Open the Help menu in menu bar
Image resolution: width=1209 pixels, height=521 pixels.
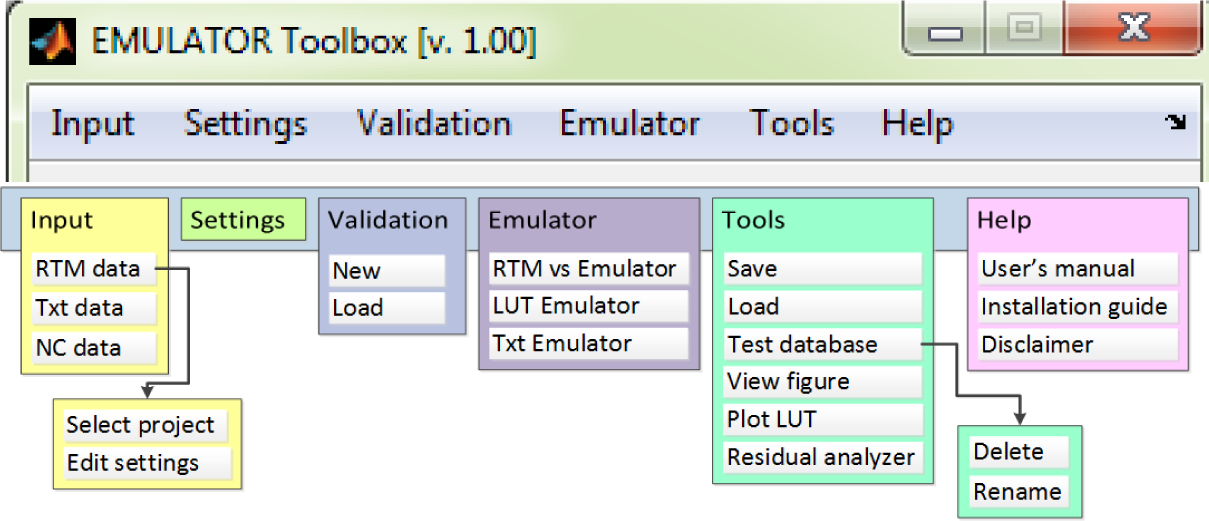tap(917, 124)
